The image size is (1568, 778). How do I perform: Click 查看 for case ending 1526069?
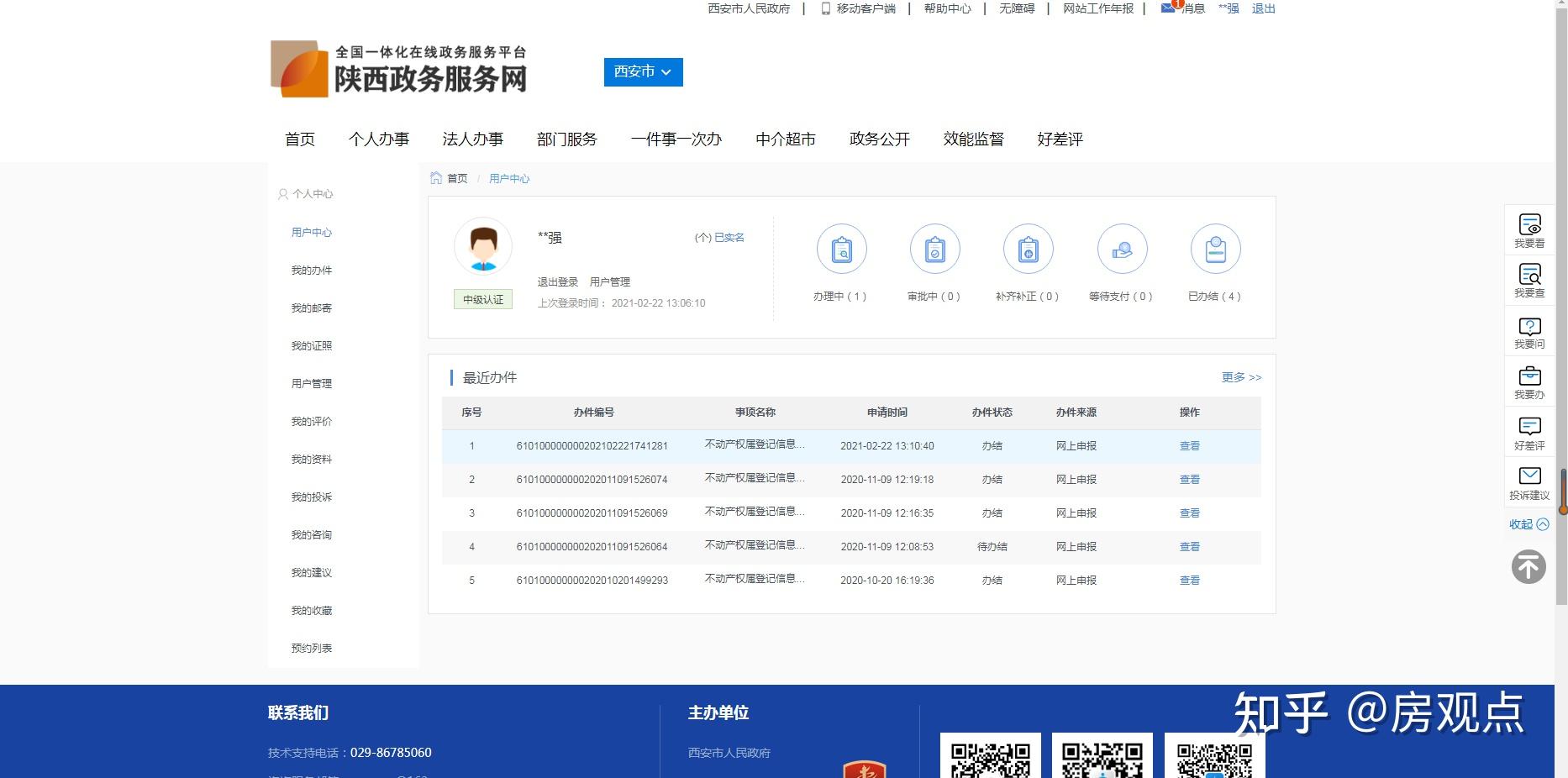coord(1190,513)
